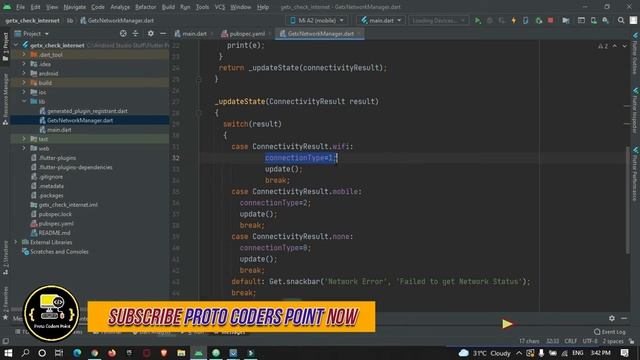The width and height of the screenshot is (640, 360).
Task: Open the Navigate menu
Action: [x=75, y=7]
